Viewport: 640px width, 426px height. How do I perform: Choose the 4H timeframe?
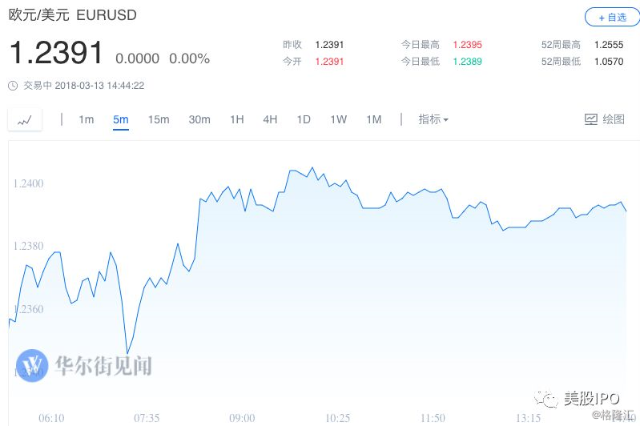tap(270, 120)
